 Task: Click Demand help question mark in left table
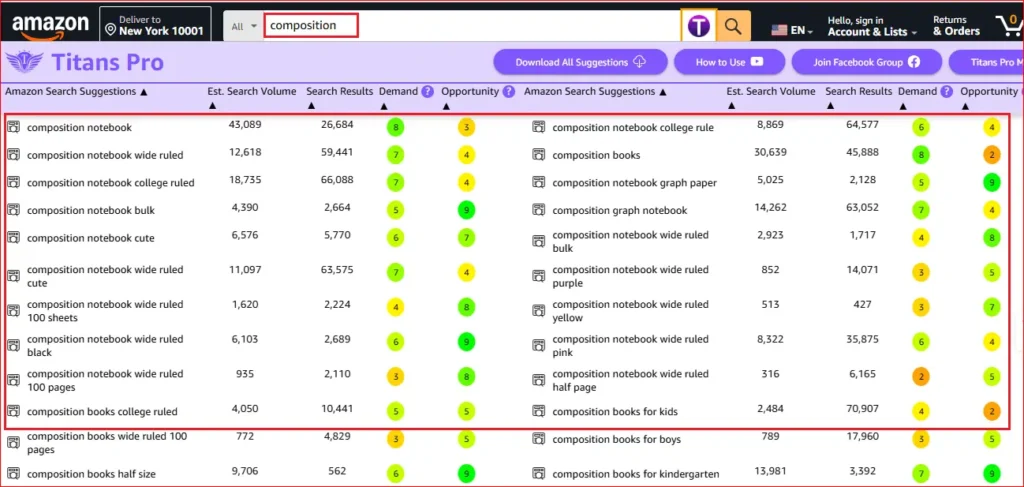427,91
